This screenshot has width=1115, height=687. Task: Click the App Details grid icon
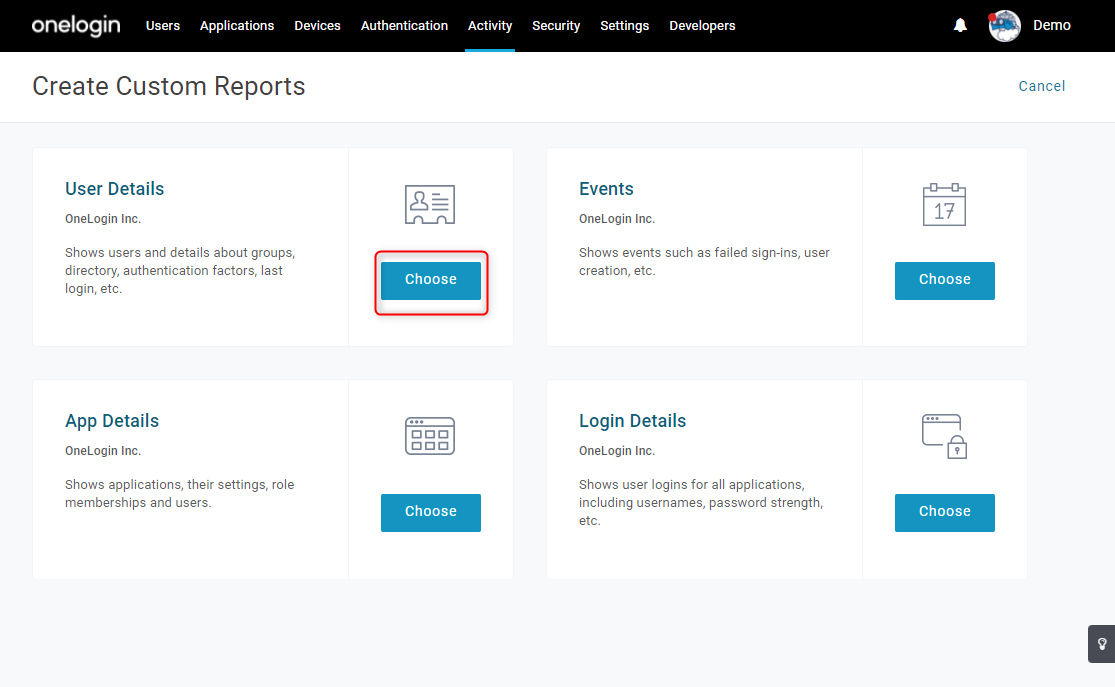pos(430,436)
